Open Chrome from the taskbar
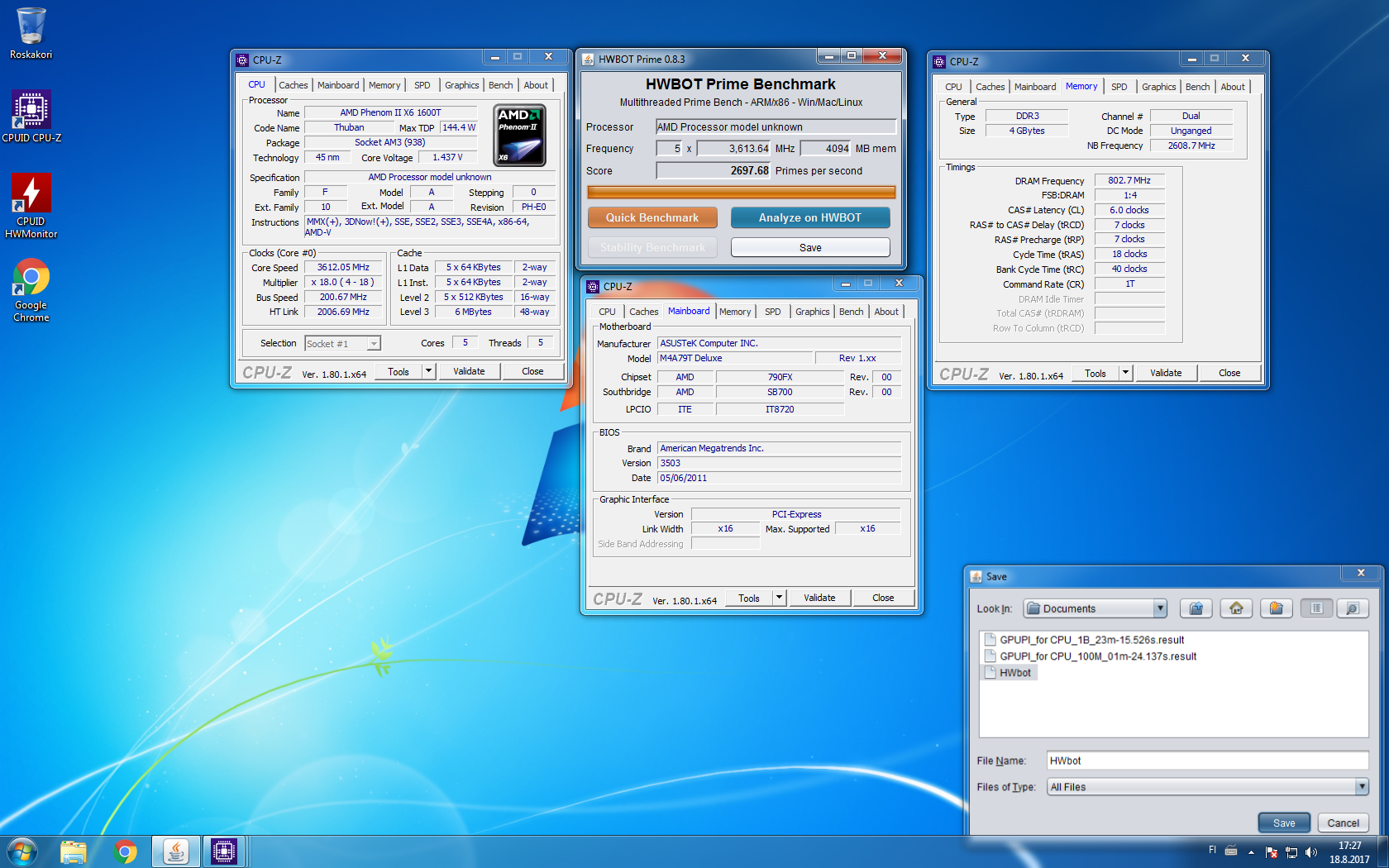Screen dimensions: 1389x868 125,851
